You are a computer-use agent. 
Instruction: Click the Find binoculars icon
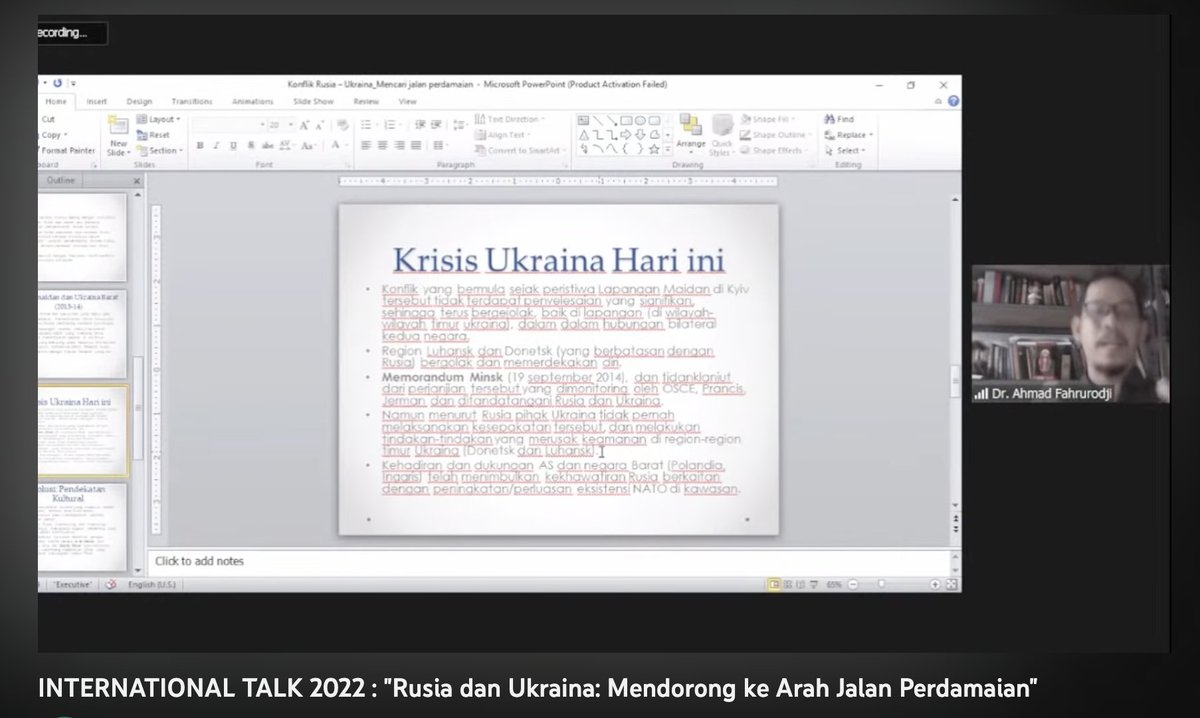click(x=830, y=119)
